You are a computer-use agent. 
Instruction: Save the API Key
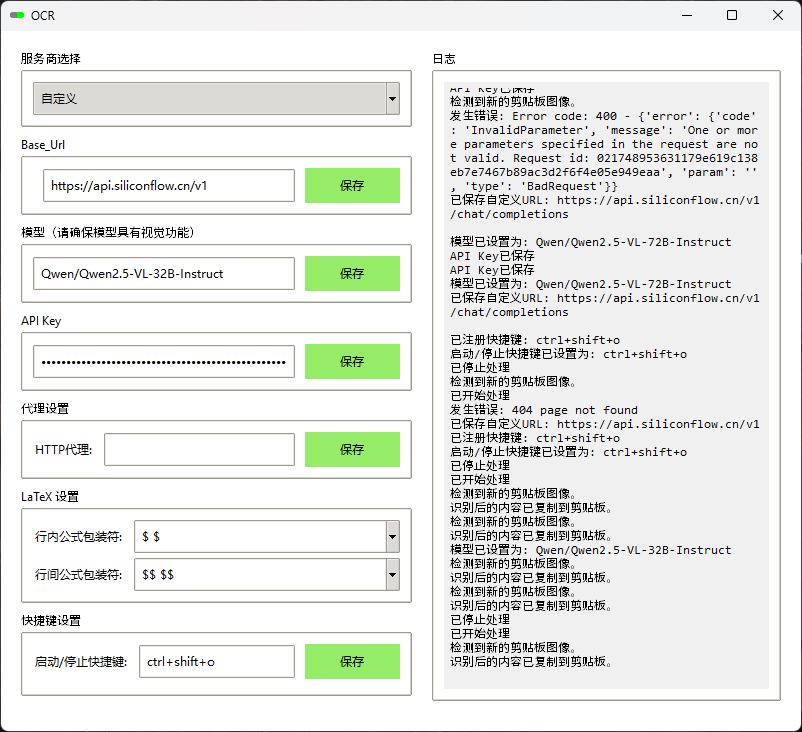[x=352, y=362]
